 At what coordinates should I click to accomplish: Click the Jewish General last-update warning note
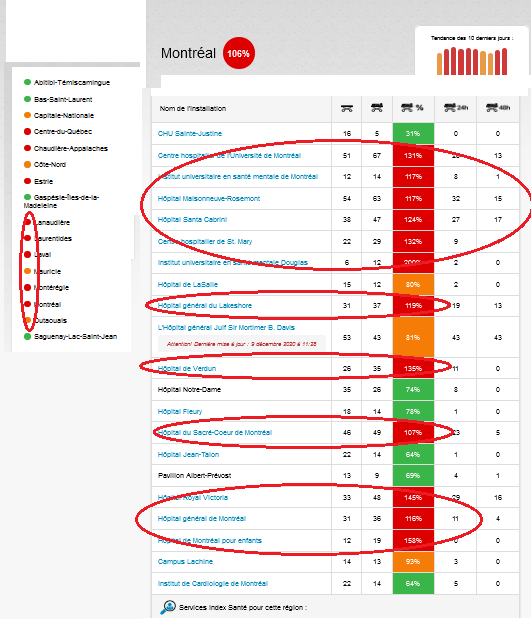click(242, 344)
